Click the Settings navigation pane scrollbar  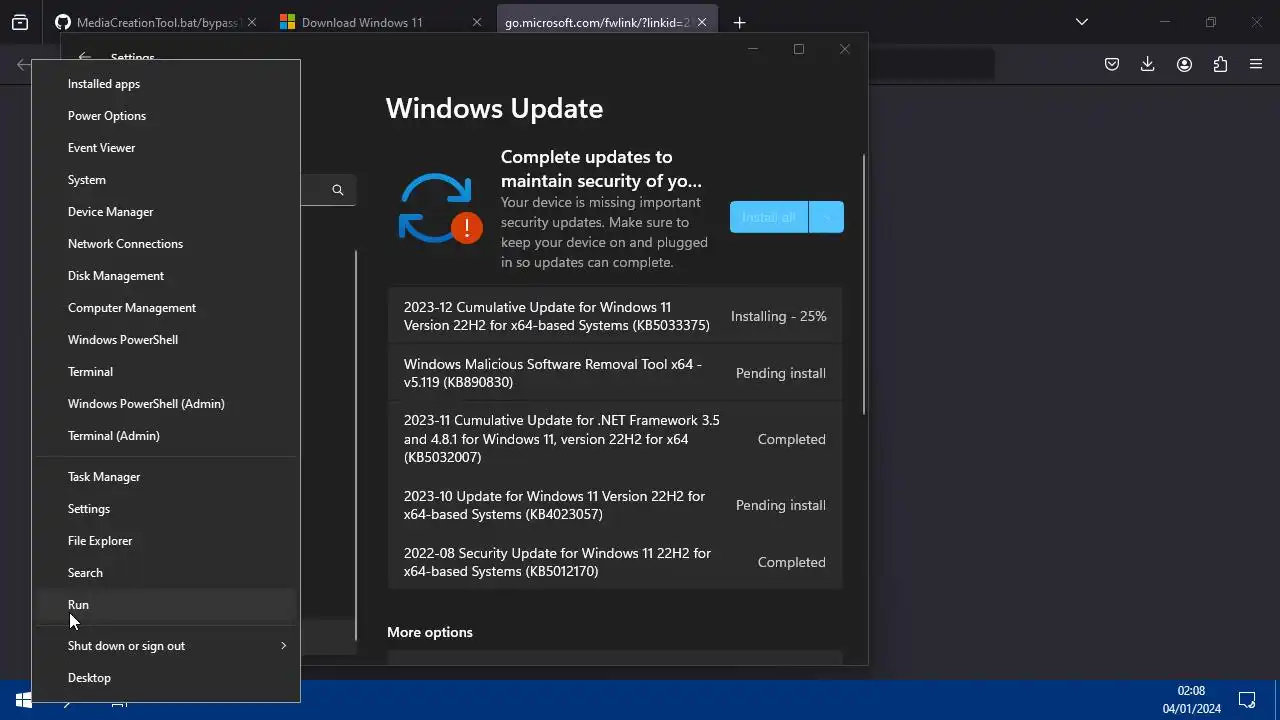point(356,445)
